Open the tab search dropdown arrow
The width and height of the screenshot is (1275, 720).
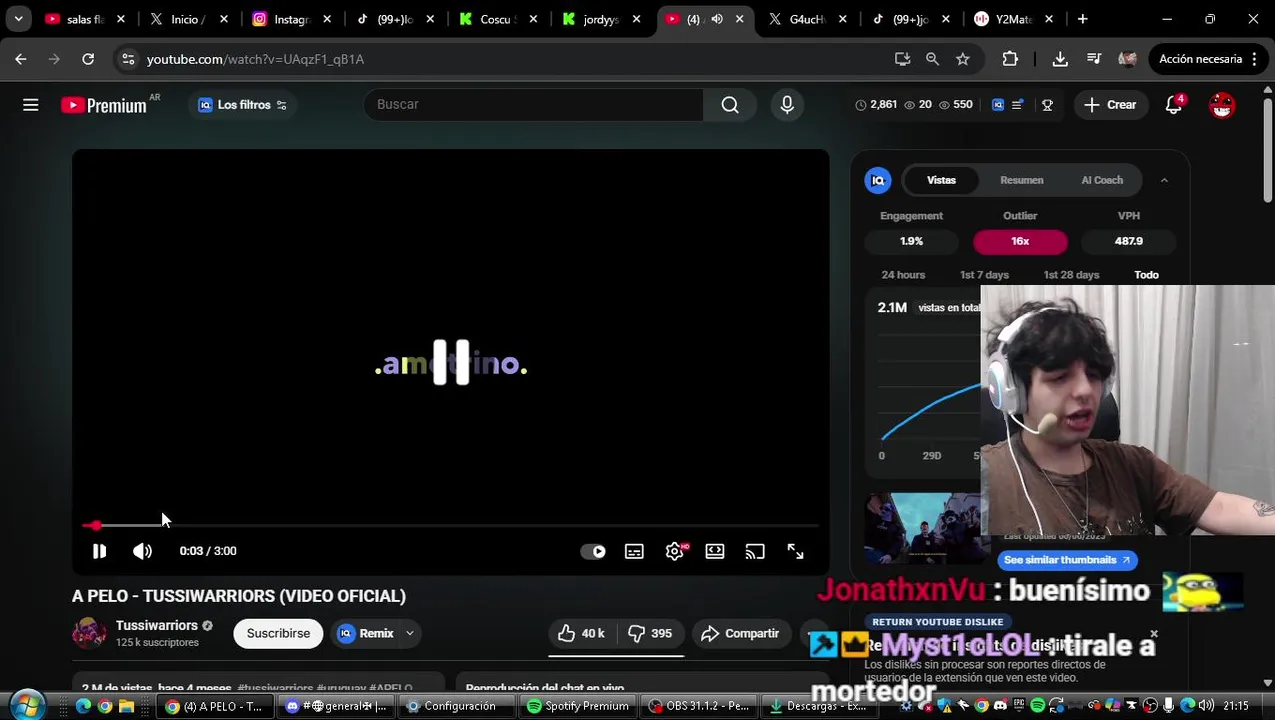click(18, 19)
